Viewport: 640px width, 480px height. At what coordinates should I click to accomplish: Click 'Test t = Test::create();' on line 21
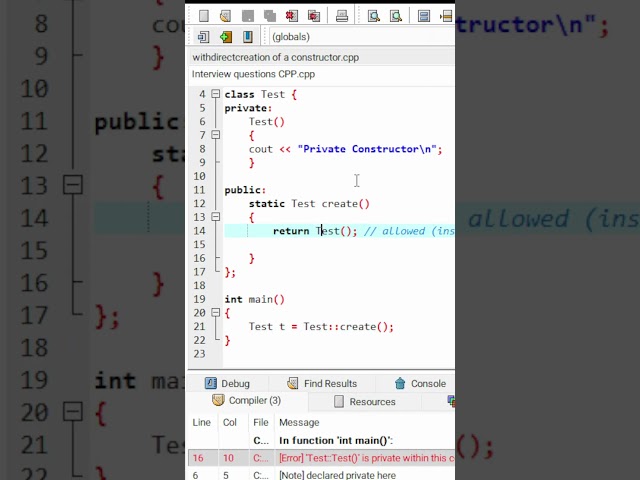pos(321,327)
